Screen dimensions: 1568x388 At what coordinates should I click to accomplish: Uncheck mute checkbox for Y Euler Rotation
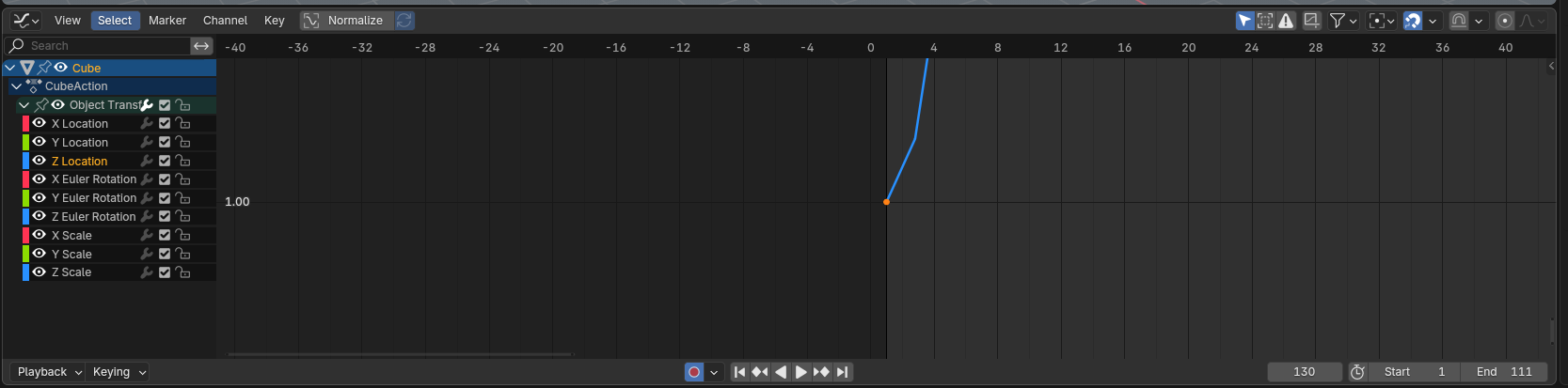point(165,198)
